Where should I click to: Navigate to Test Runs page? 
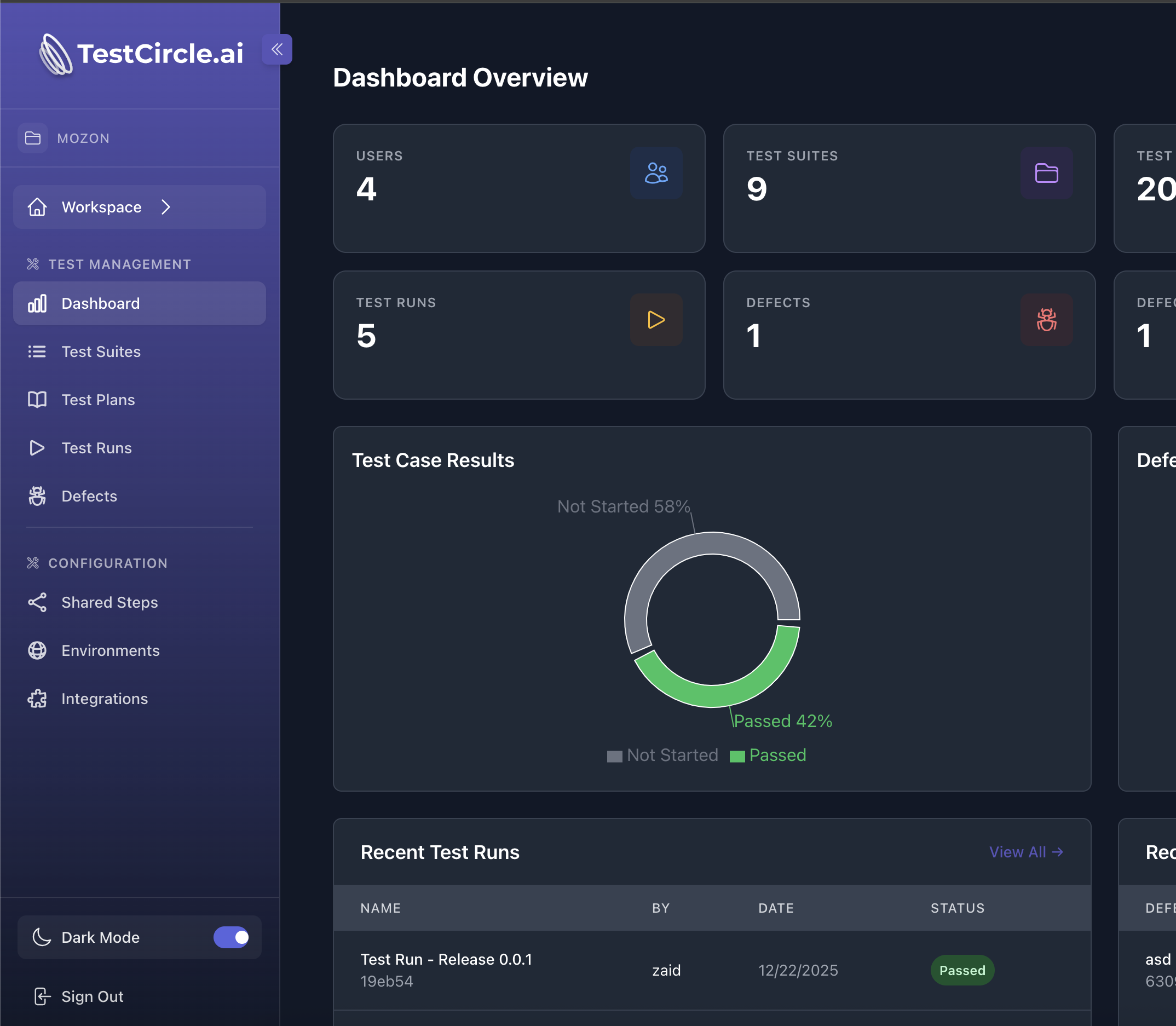140,448
